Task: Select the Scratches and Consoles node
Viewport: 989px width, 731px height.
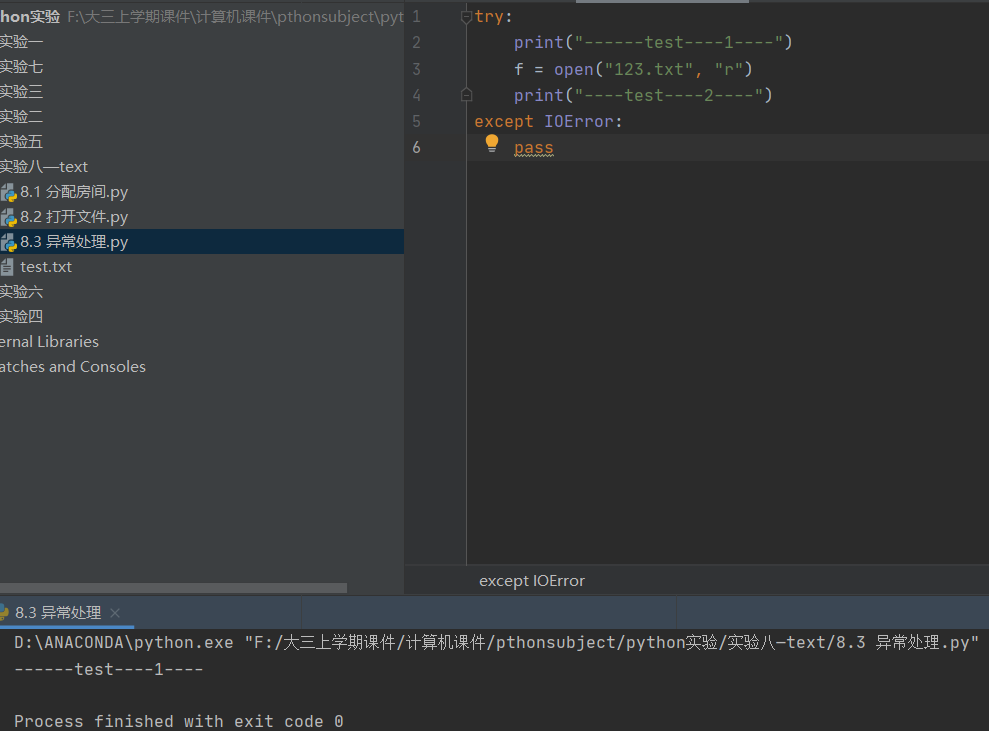Action: click(73, 366)
